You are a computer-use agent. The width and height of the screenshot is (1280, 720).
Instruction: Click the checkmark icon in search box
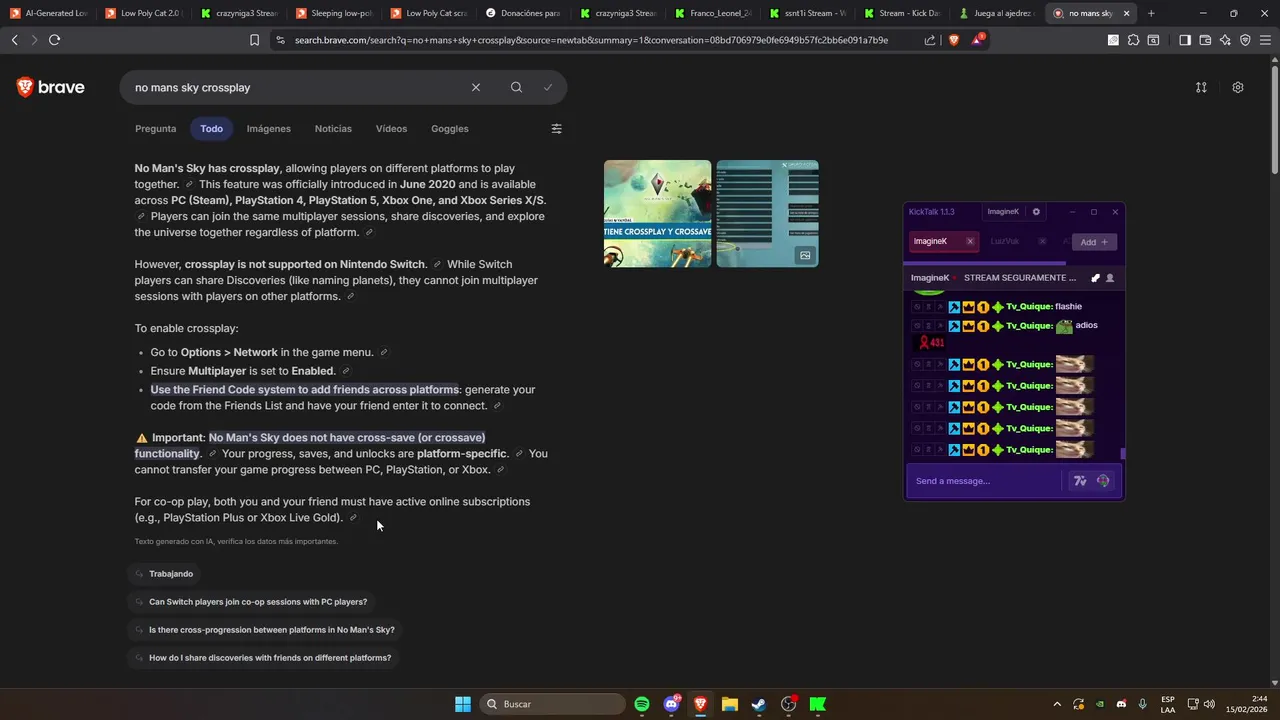pyautogui.click(x=548, y=87)
